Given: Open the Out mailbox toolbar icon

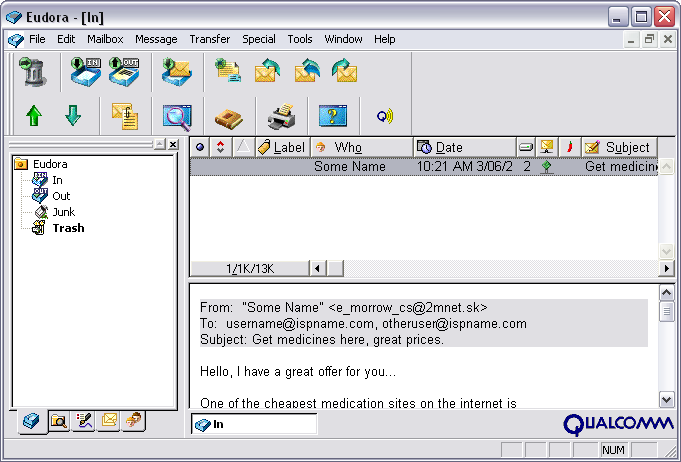Looking at the screenshot, I should [x=124, y=72].
